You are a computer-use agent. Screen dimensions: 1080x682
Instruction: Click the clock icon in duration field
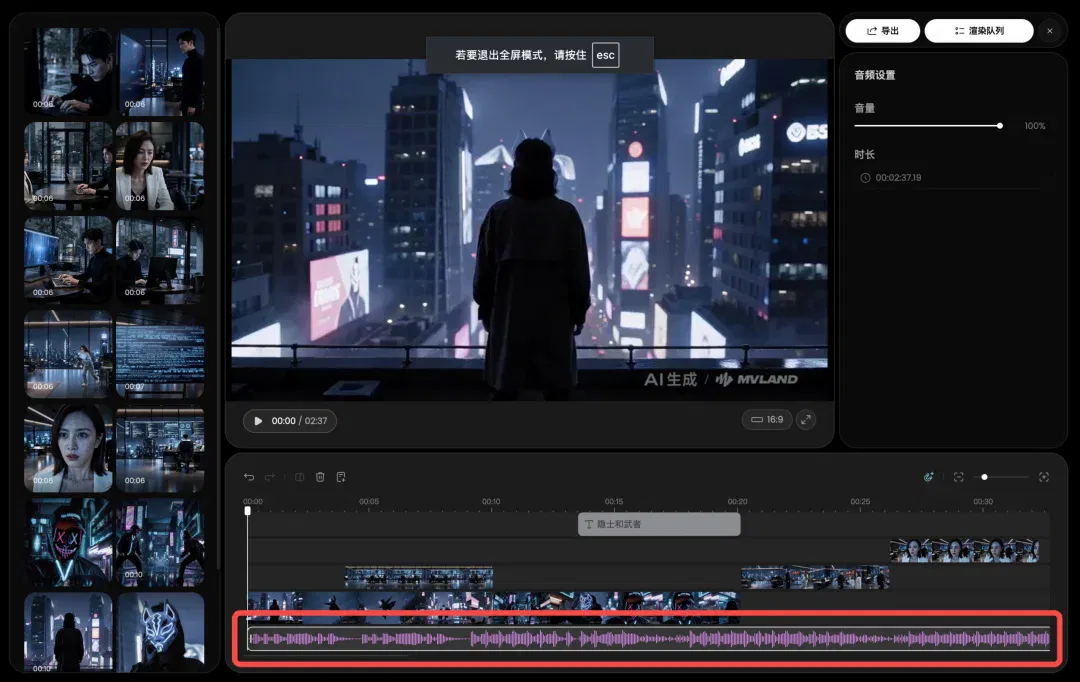click(x=865, y=178)
